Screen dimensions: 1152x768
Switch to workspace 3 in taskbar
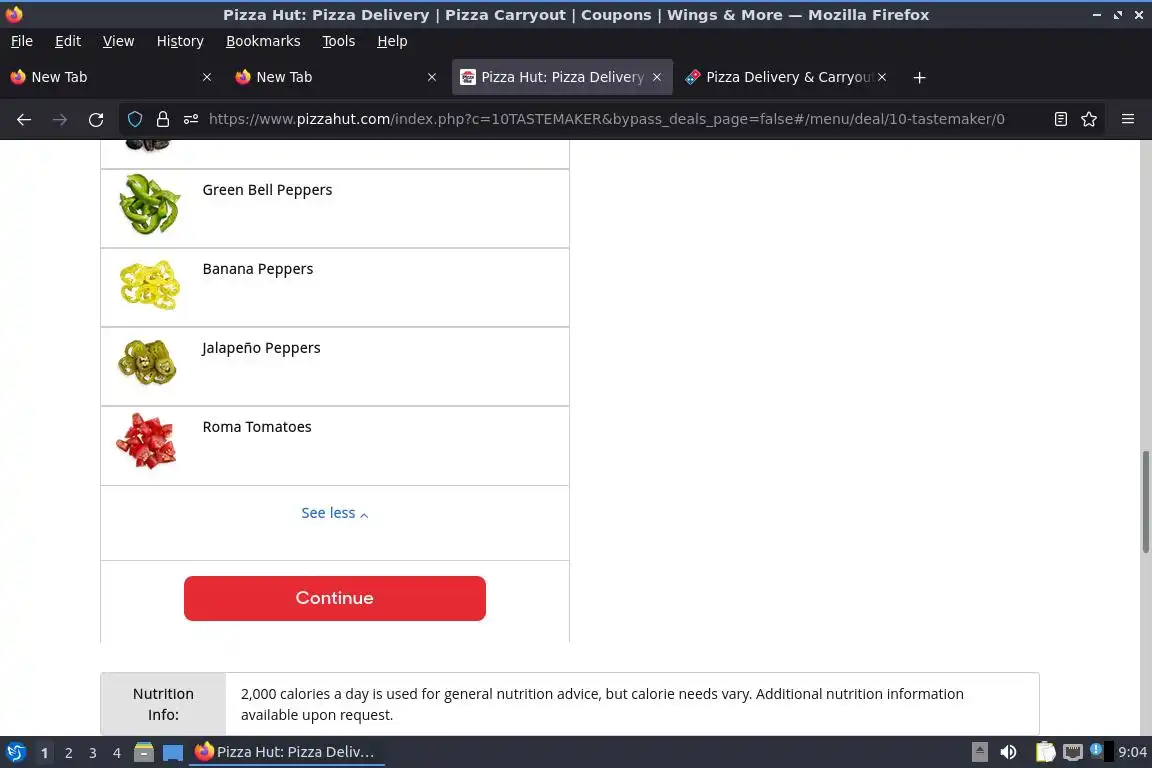pyautogui.click(x=93, y=753)
